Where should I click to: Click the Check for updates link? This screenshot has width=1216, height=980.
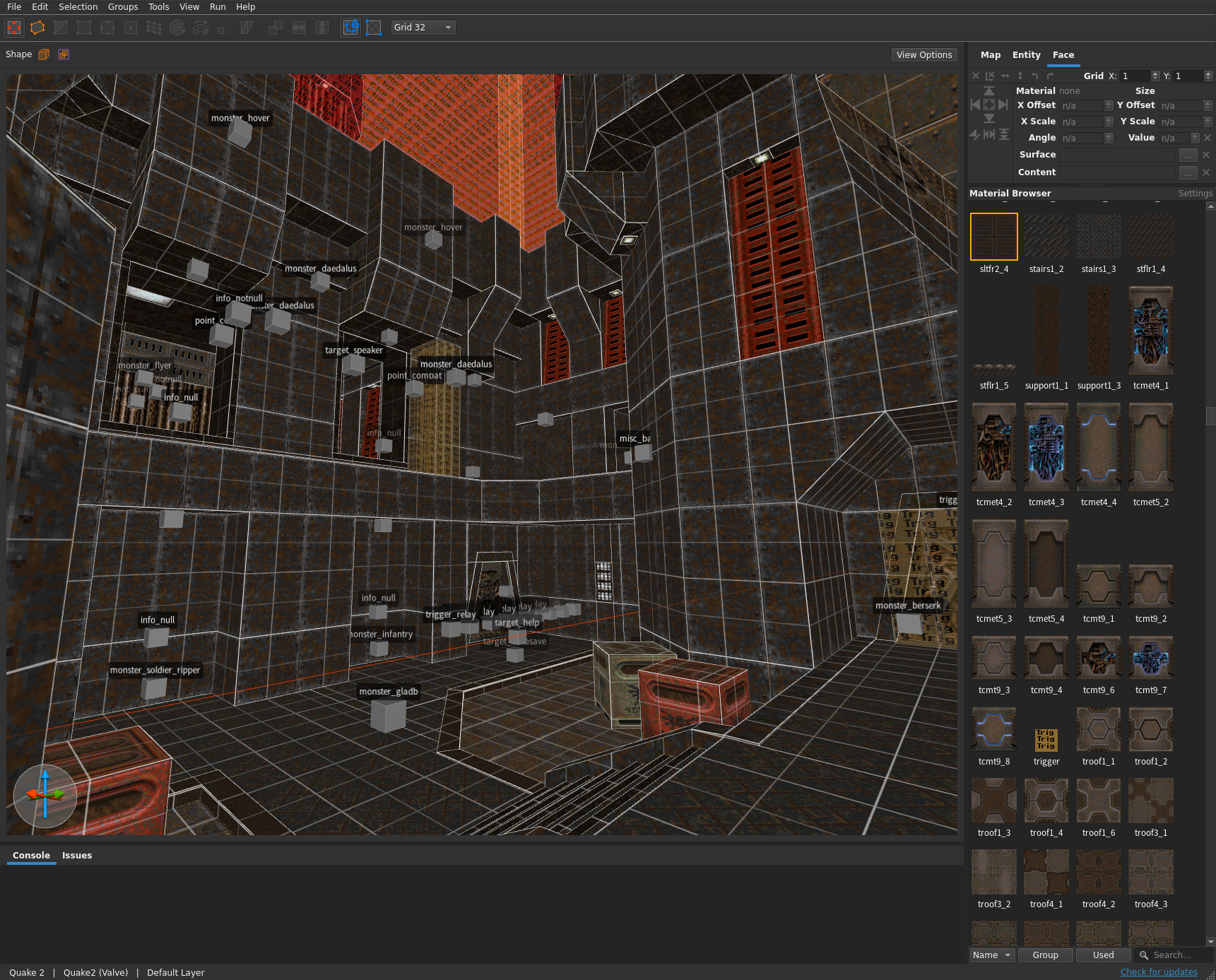1159,972
